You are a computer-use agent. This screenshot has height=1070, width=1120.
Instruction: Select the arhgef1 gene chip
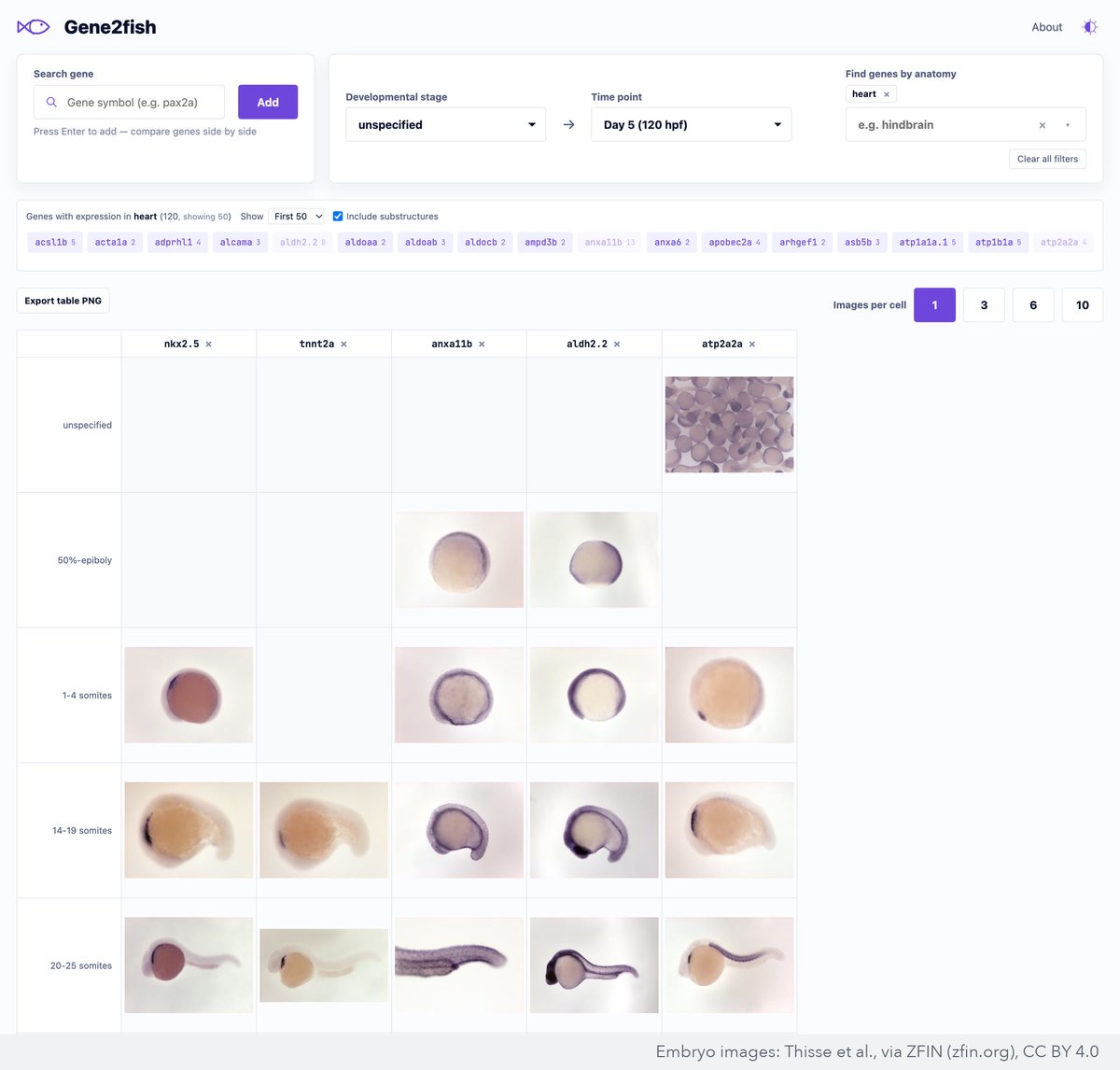pyautogui.click(x=803, y=243)
